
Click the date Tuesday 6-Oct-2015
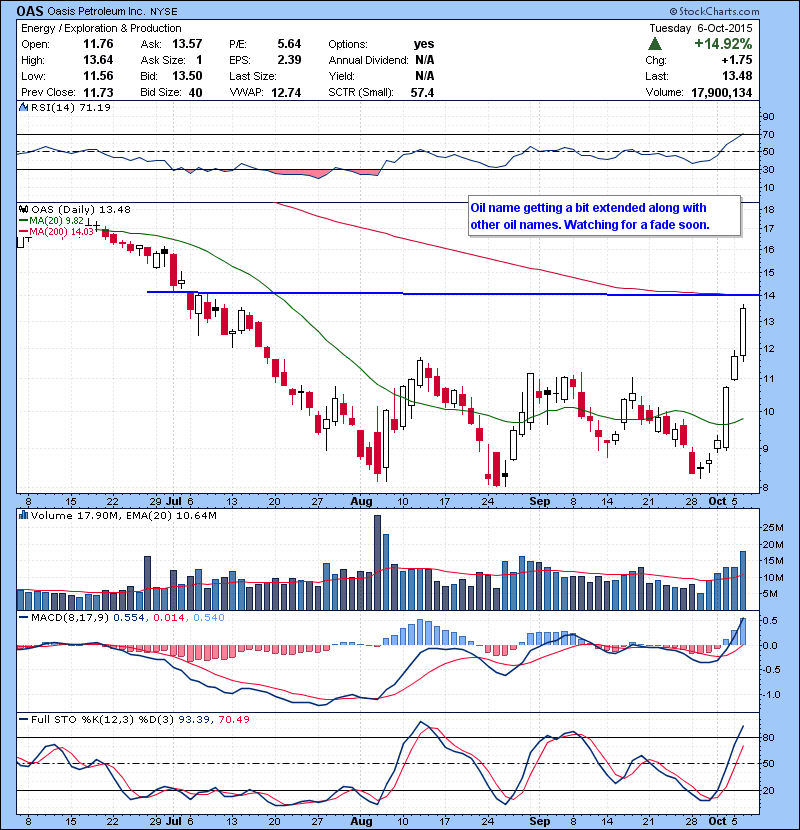point(700,29)
